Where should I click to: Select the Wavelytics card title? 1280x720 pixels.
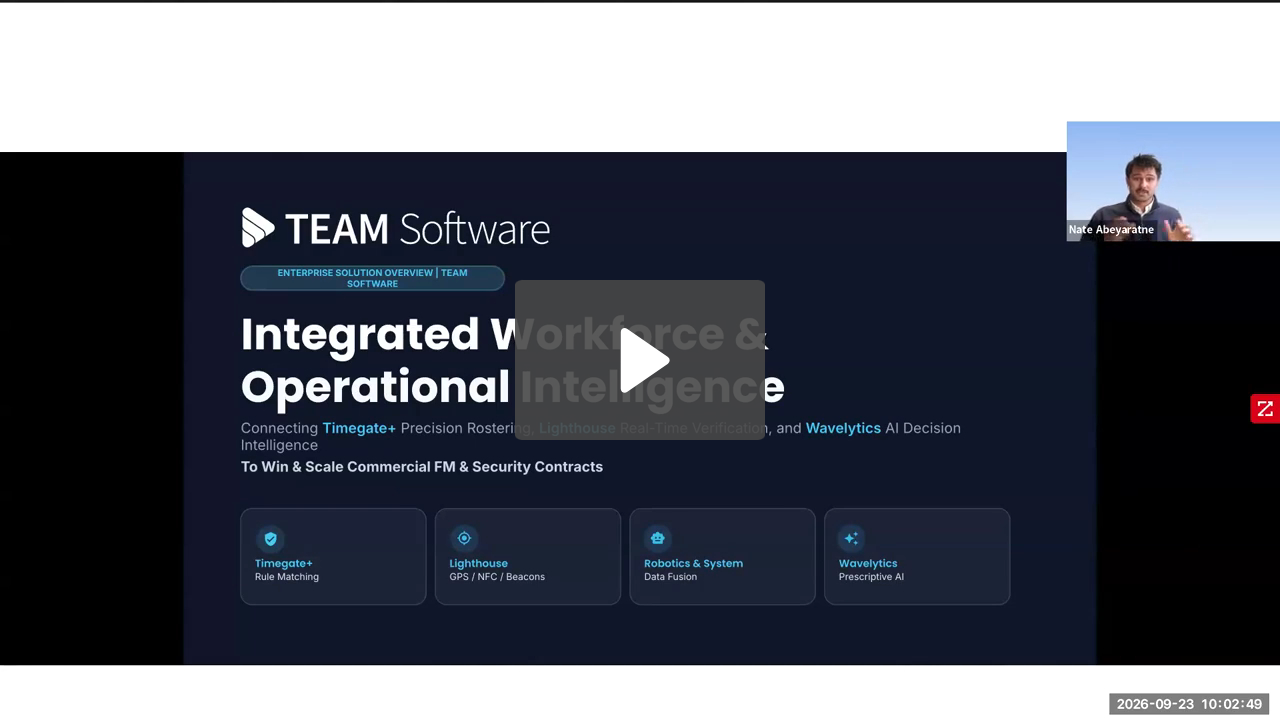pyautogui.click(x=868, y=563)
